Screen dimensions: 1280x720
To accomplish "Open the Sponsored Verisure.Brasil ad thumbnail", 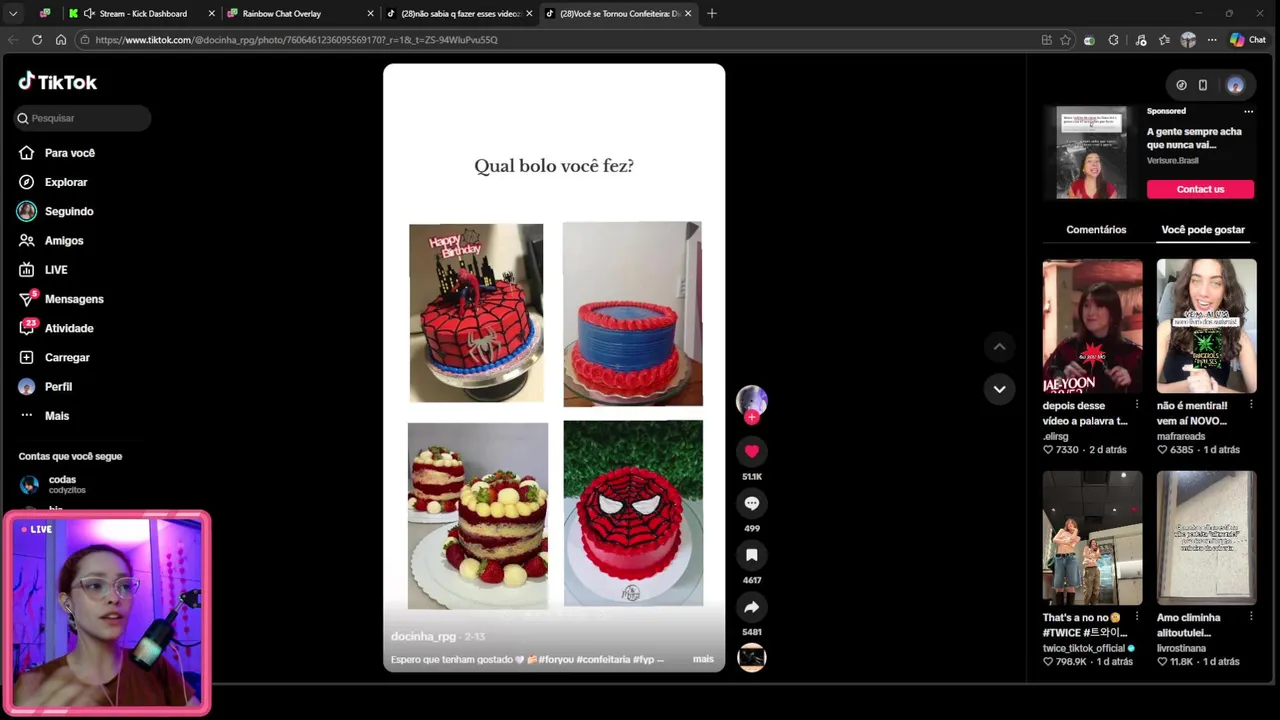I will 1091,153.
